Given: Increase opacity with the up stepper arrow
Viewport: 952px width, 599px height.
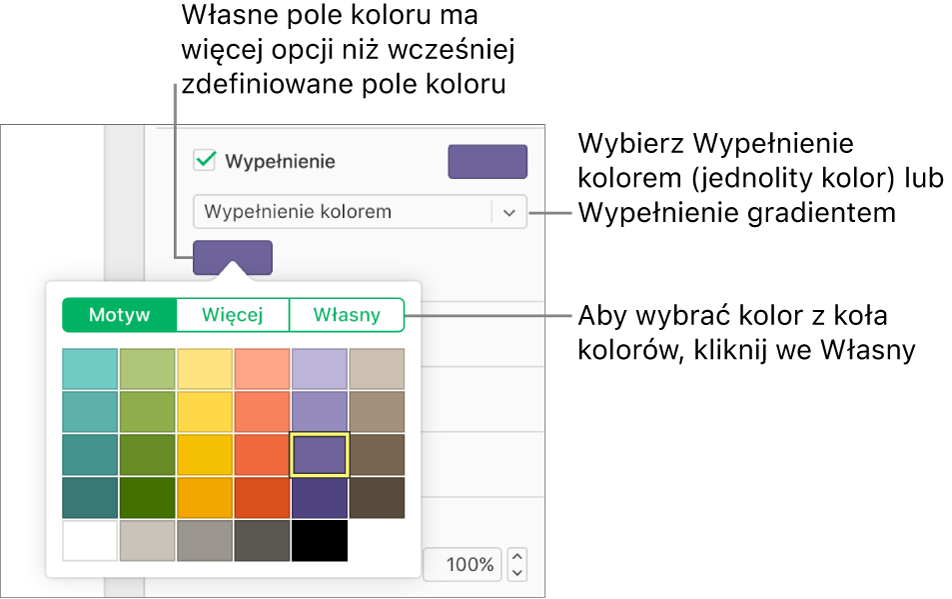Looking at the screenshot, I should pyautogui.click(x=517, y=557).
